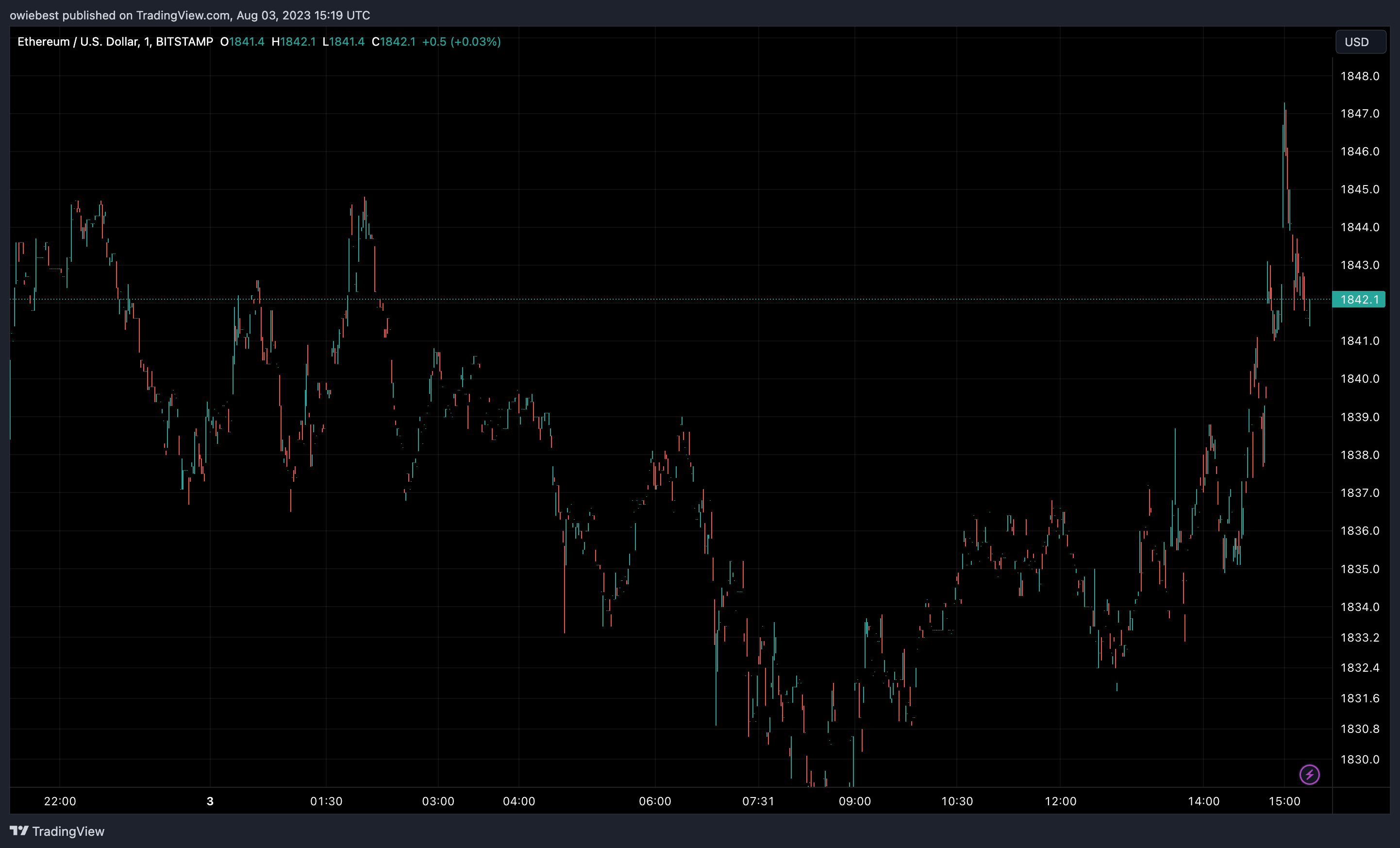Click the change value +0.5 (+0.03%)
The image size is (1400, 848).
(461, 41)
